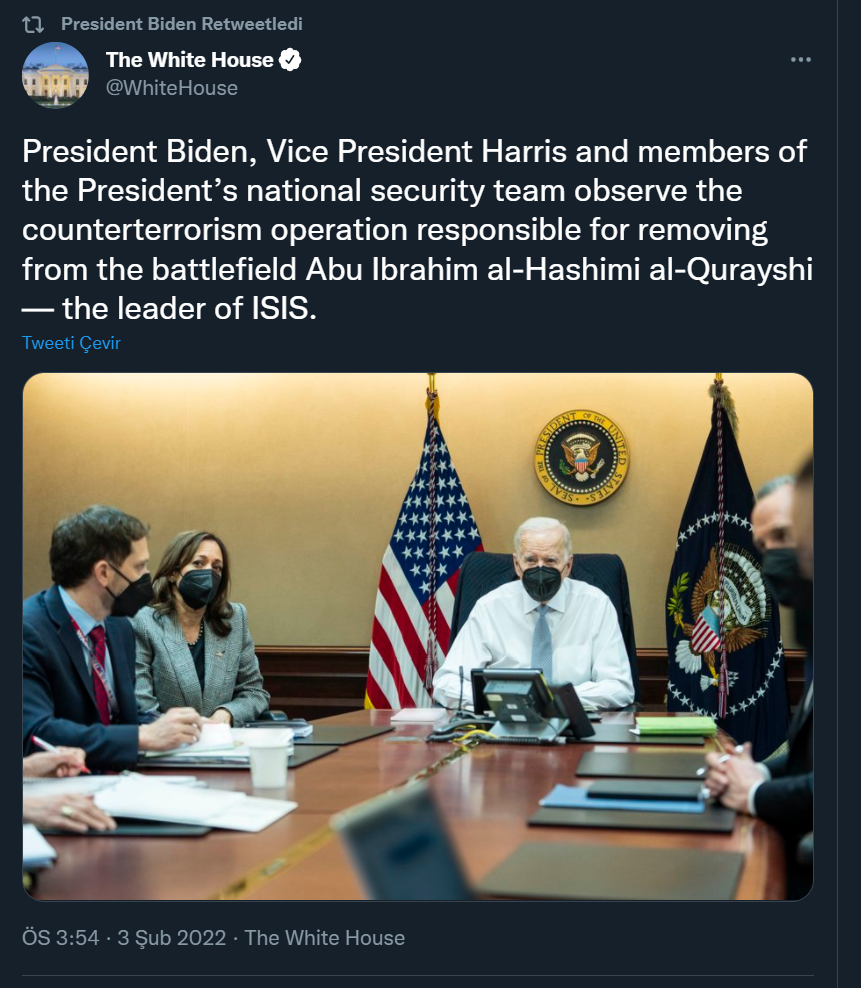Click the verified checkmark badge
Image resolution: width=861 pixels, height=988 pixels.
[290, 60]
